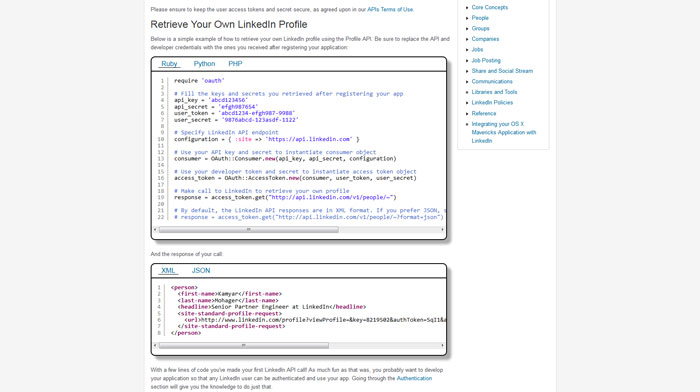Click the OAuth::Consumer.new code line
Screen dimensions: 700x392
[x=285, y=159]
